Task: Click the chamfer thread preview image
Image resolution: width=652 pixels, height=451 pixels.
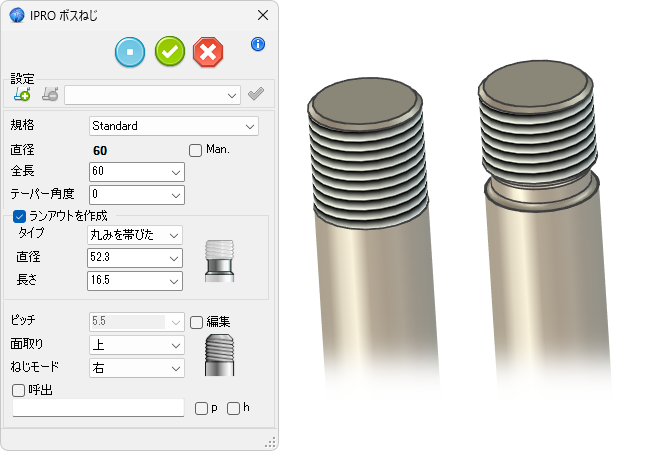Action: (x=218, y=355)
